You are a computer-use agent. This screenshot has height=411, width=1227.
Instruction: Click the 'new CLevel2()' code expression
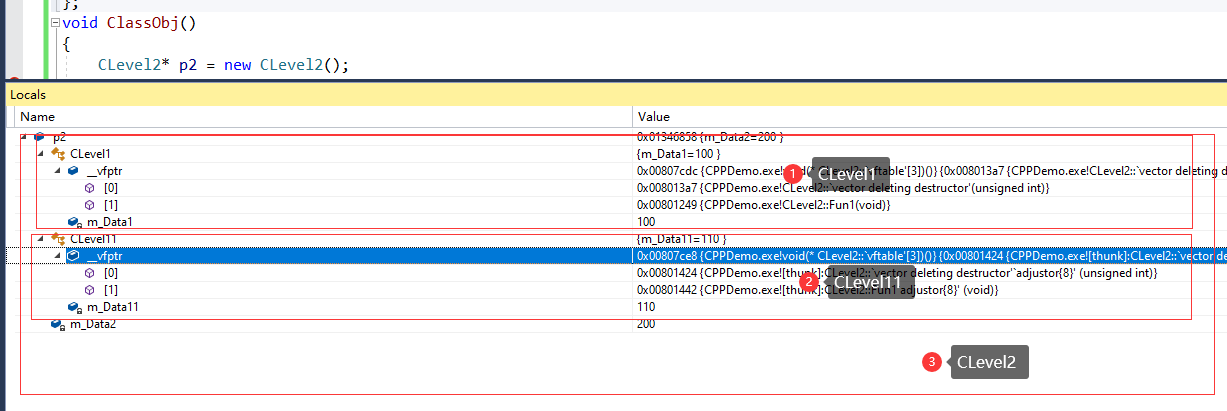[284, 66]
